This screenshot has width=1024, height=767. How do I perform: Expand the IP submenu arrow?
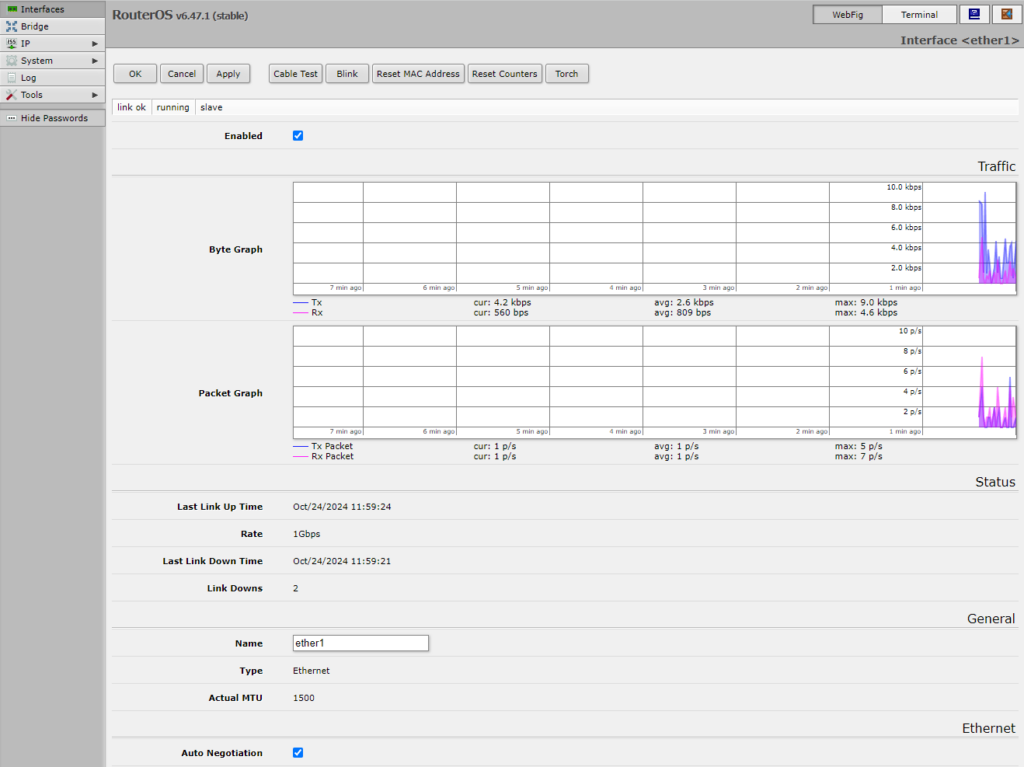95,44
